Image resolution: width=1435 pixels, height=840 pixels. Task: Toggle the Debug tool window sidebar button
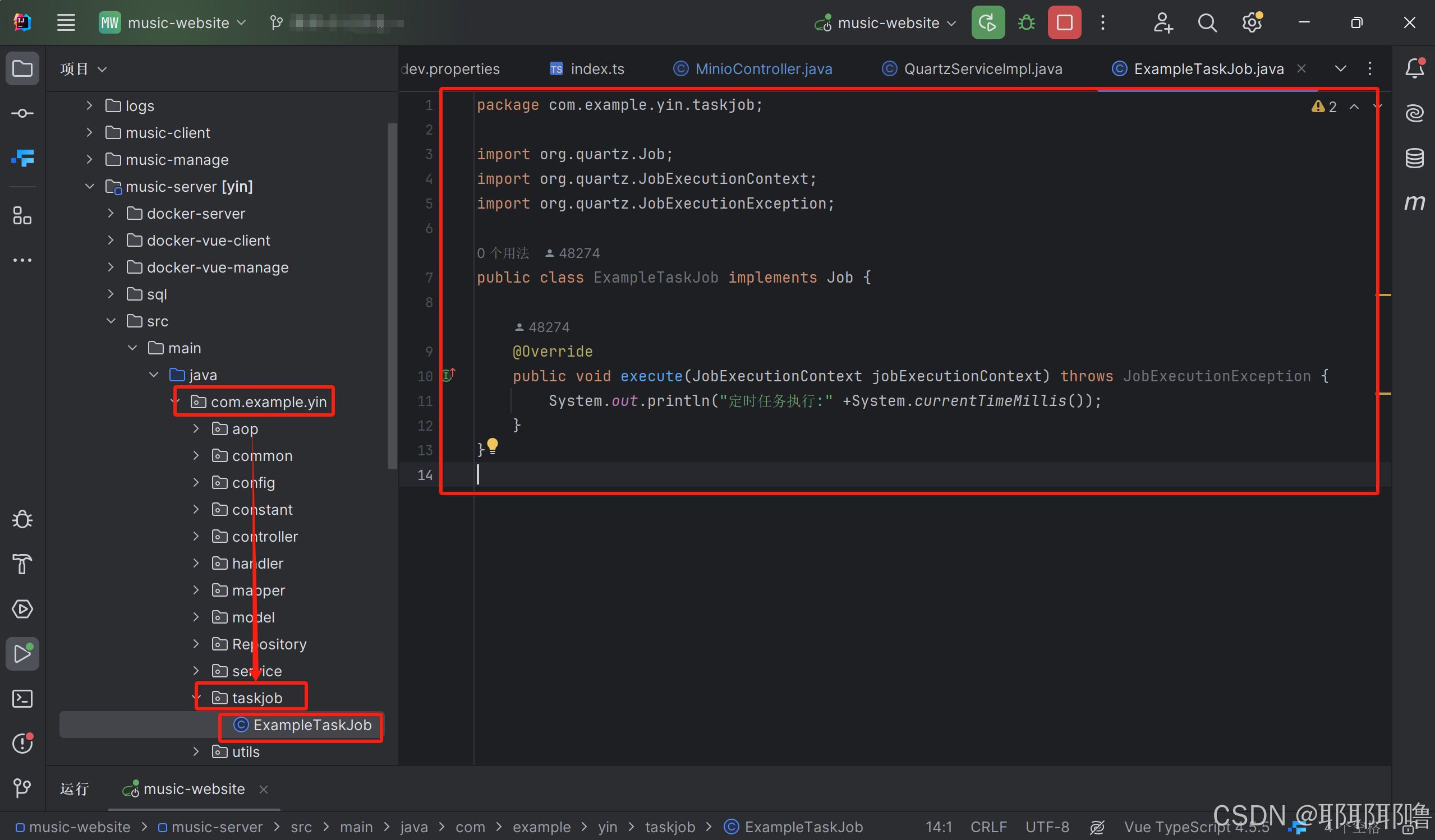(22, 519)
